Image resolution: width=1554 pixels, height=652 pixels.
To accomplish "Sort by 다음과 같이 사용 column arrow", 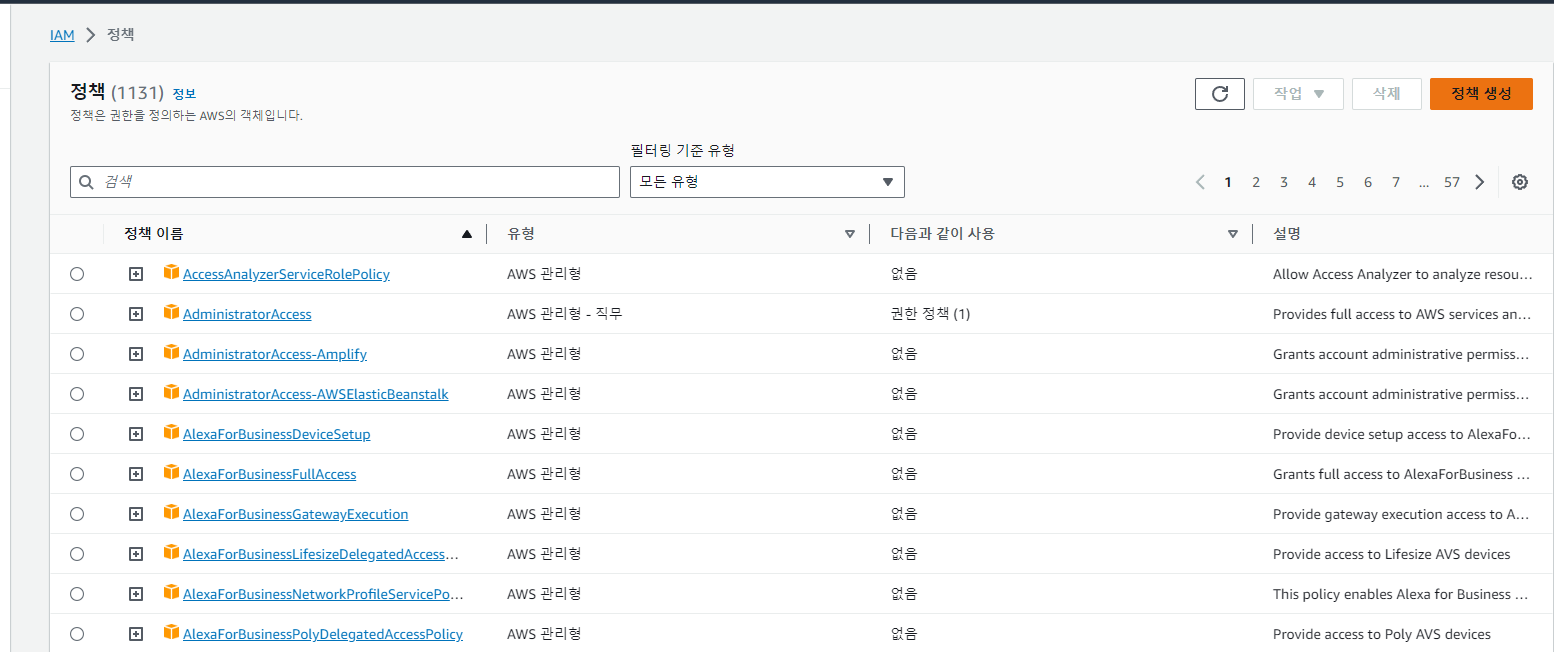I will 1233,234.
